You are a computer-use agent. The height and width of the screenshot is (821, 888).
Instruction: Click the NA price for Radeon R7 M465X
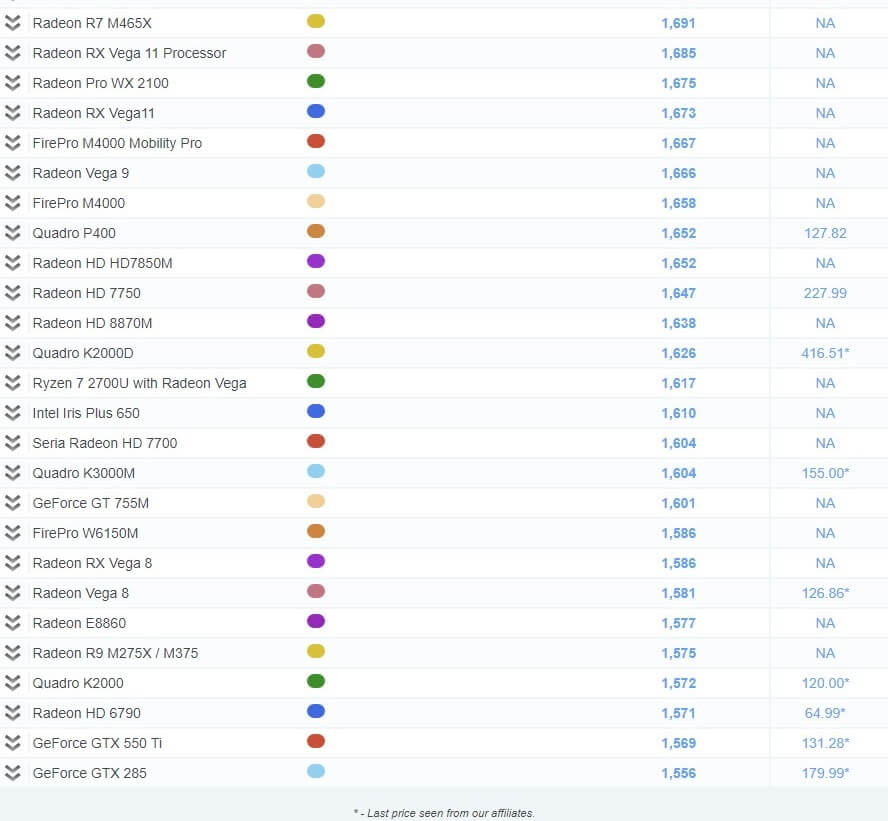tap(825, 23)
